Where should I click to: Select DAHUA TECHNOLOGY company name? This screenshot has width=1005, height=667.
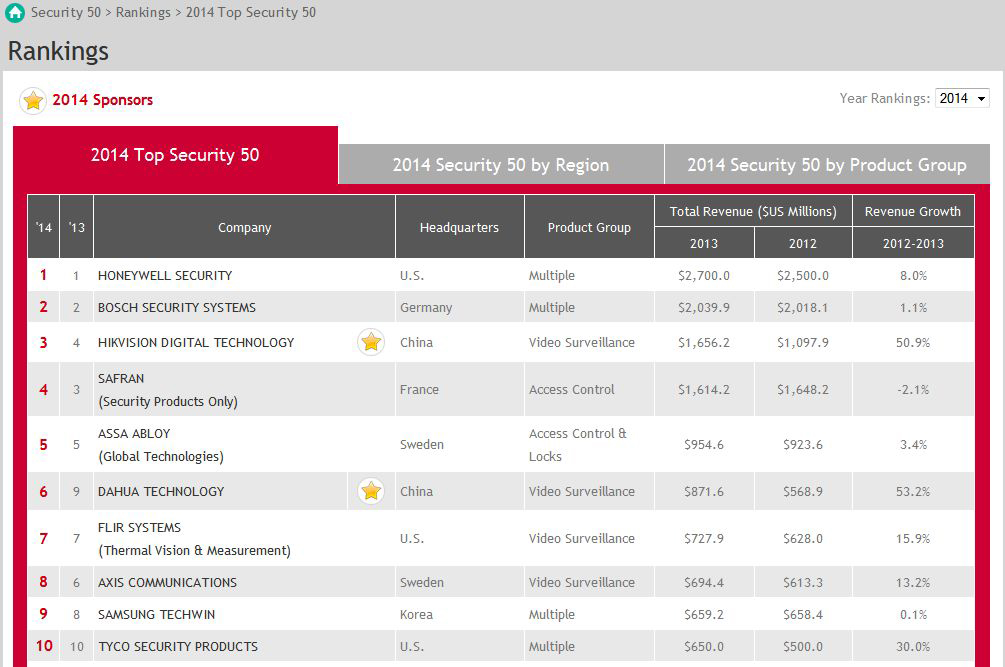[161, 491]
